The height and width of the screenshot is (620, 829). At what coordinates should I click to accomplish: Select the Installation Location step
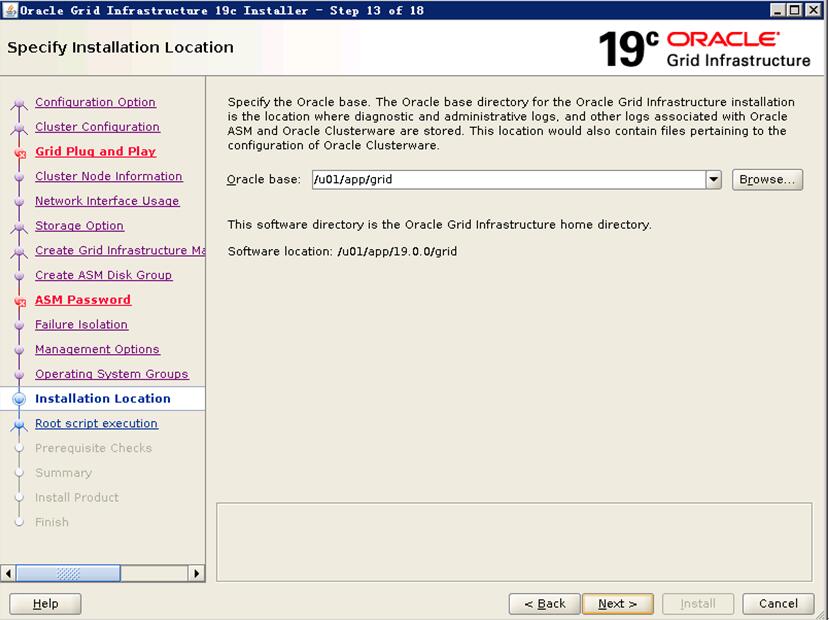coord(103,399)
